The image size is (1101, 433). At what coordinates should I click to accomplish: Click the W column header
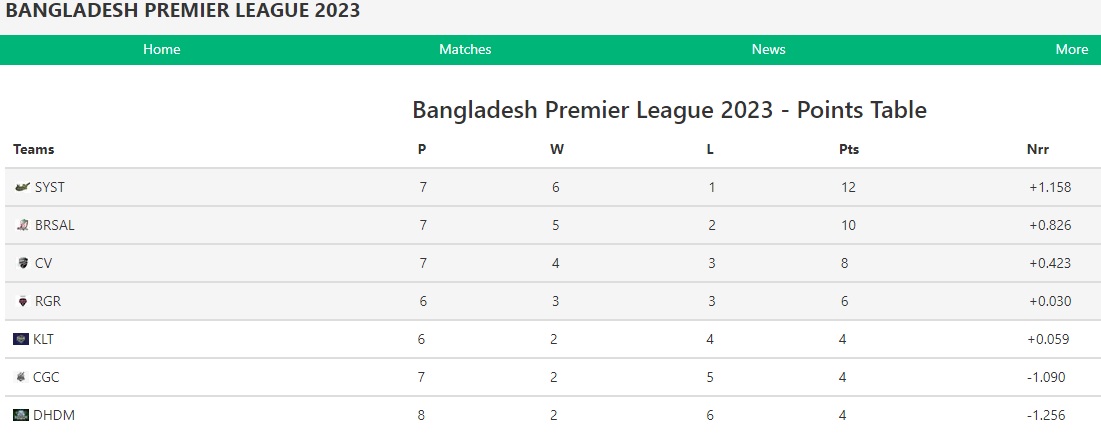(557, 149)
